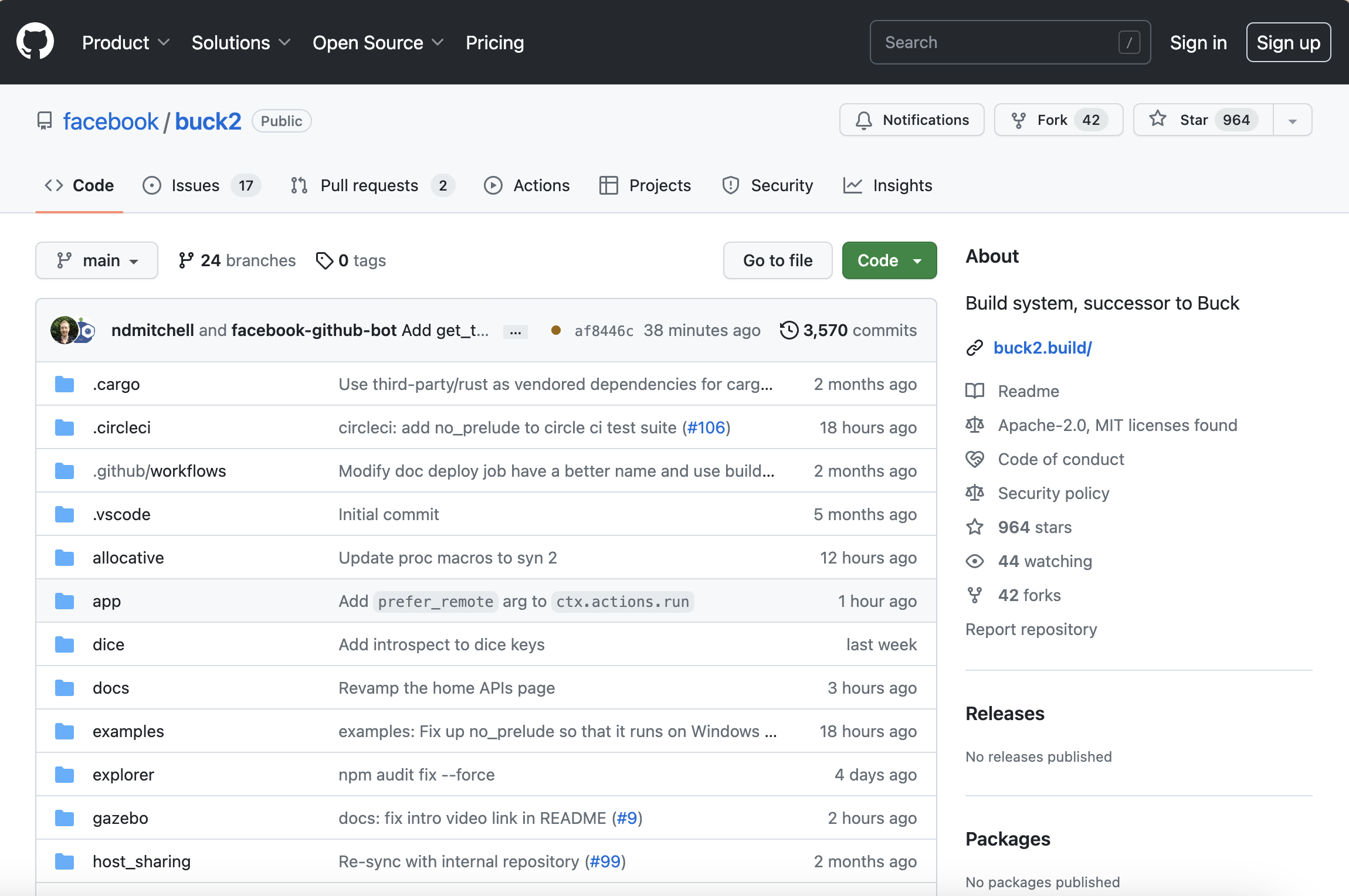The image size is (1349, 896).
Task: Switch to the Insights tab
Action: click(887, 185)
